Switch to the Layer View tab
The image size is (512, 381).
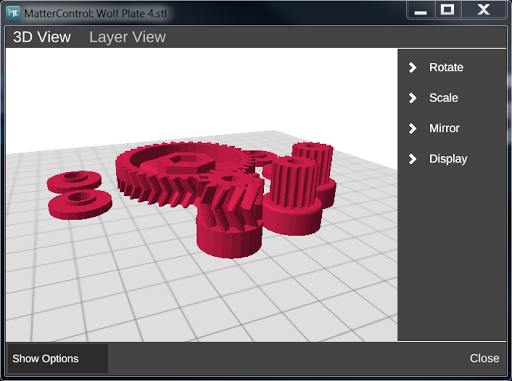127,37
